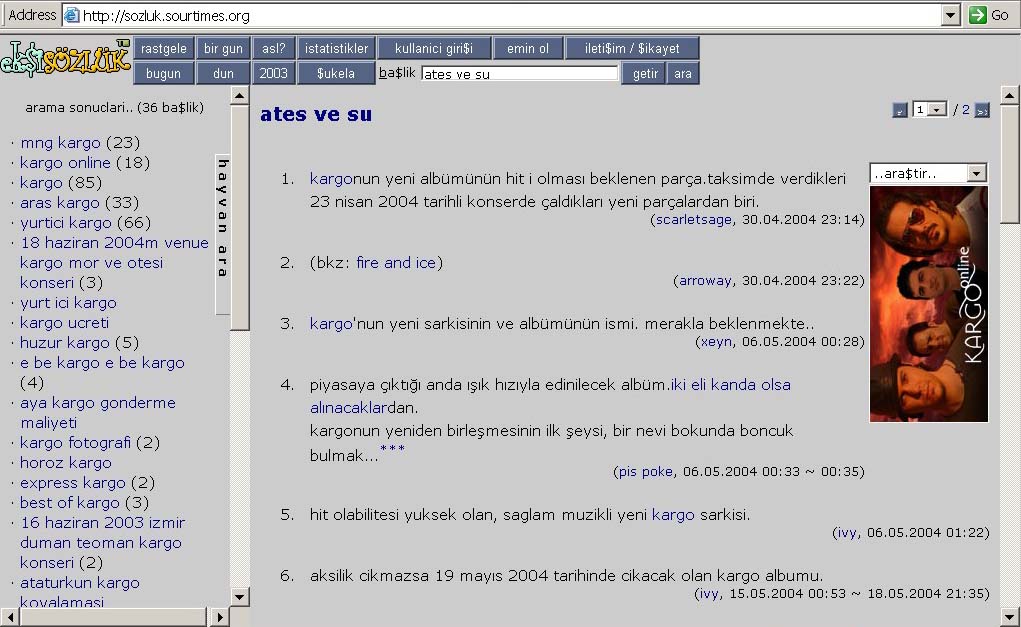Open author pis poke profile link
Viewport: 1021px width, 627px height.
coord(645,471)
